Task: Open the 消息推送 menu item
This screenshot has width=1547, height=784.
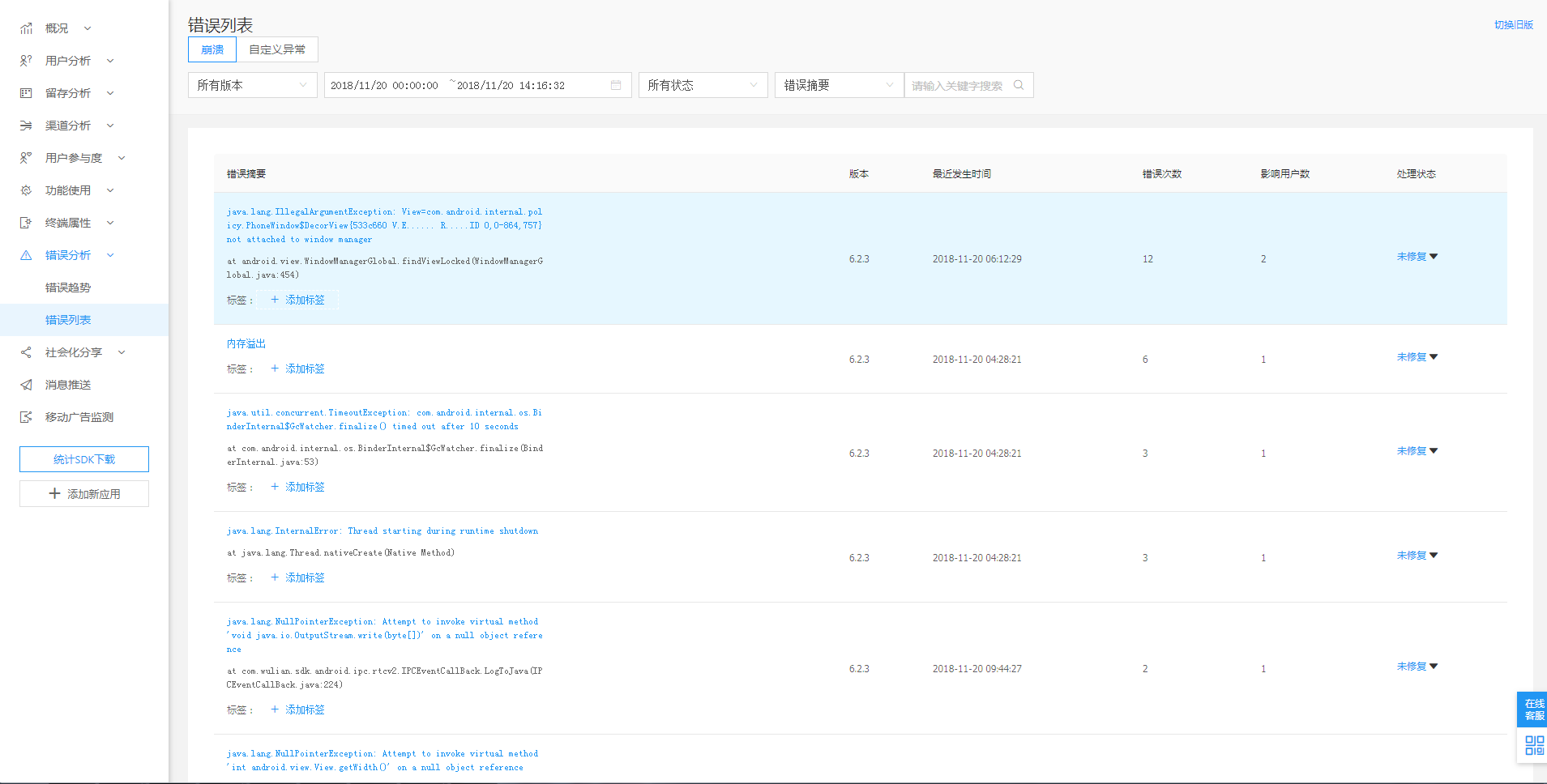Action: [68, 385]
